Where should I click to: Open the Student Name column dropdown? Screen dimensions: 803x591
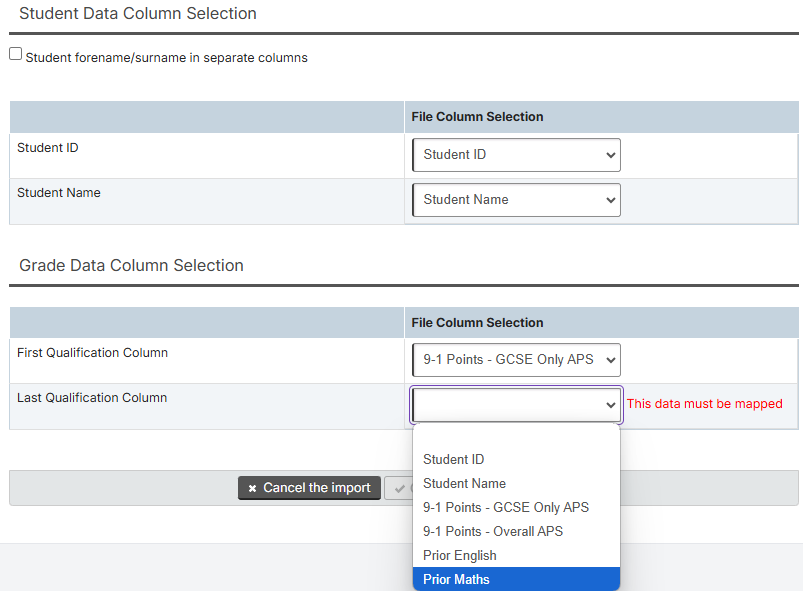tap(516, 200)
